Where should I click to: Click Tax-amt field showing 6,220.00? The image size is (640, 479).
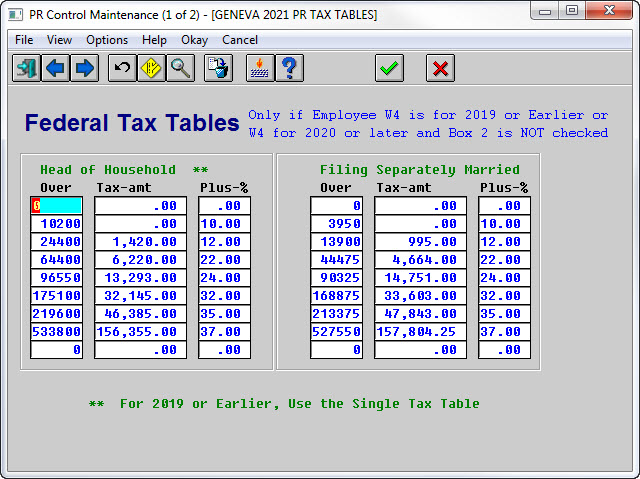140,259
